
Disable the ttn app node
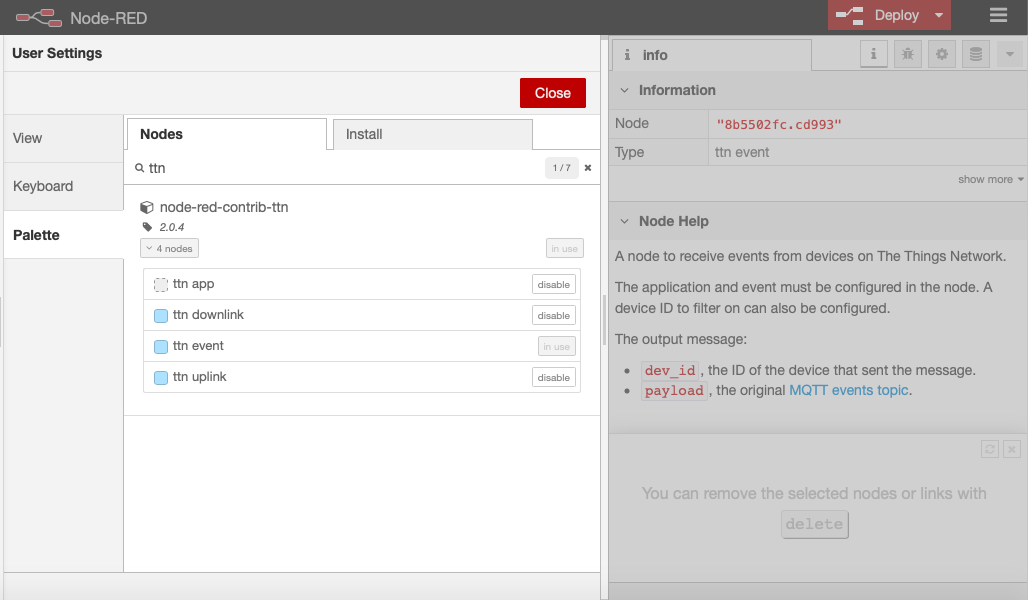pos(553,285)
